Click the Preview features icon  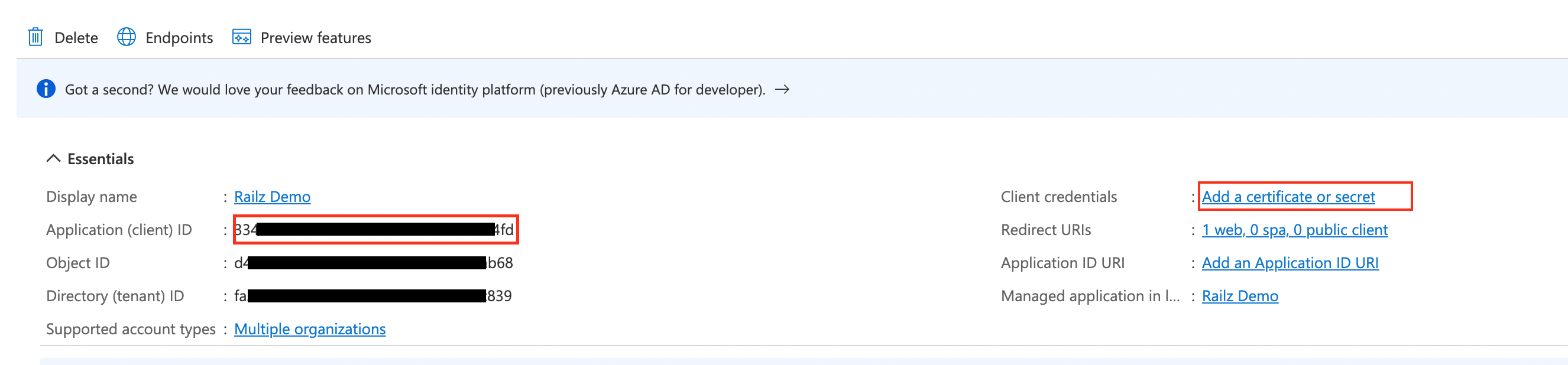(242, 38)
